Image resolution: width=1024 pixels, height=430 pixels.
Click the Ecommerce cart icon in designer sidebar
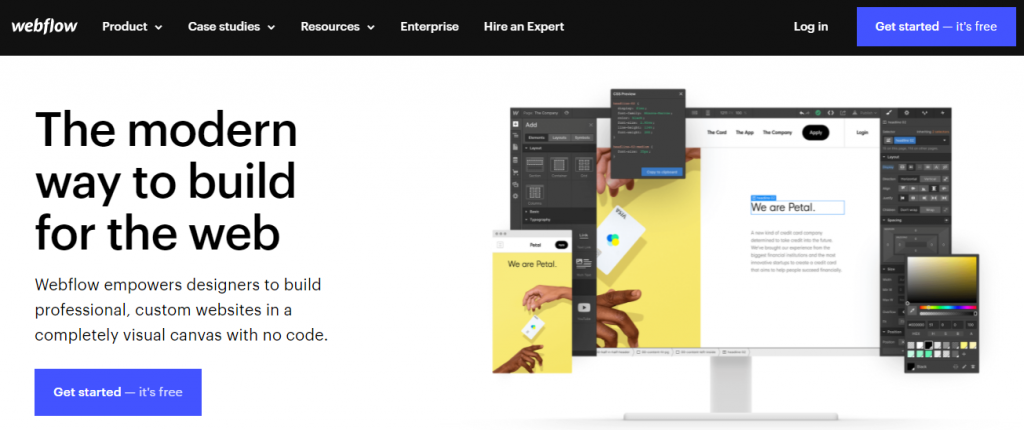click(515, 173)
